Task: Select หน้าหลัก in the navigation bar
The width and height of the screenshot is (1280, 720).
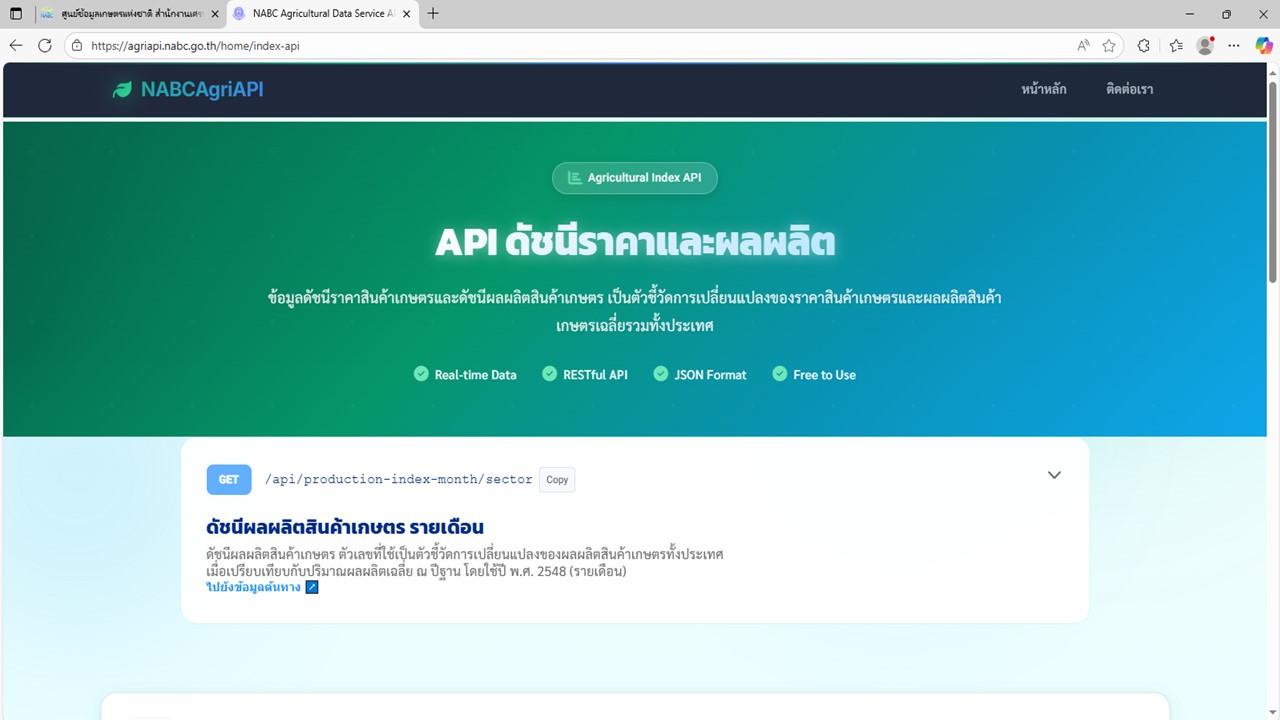Action: click(x=1043, y=89)
